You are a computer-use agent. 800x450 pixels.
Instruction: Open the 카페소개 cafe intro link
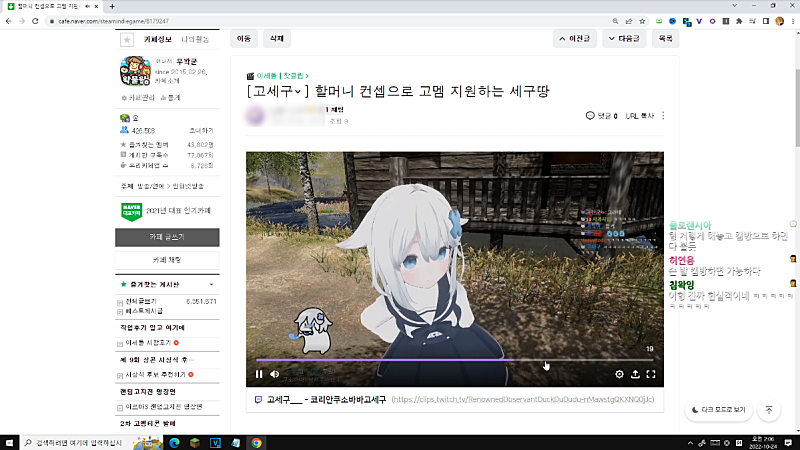pyautogui.click(x=166, y=81)
